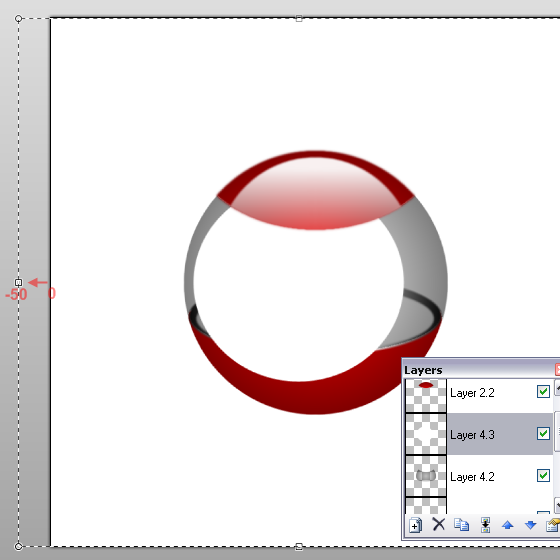Click the top-middle selection edge handle

[x=299, y=19]
